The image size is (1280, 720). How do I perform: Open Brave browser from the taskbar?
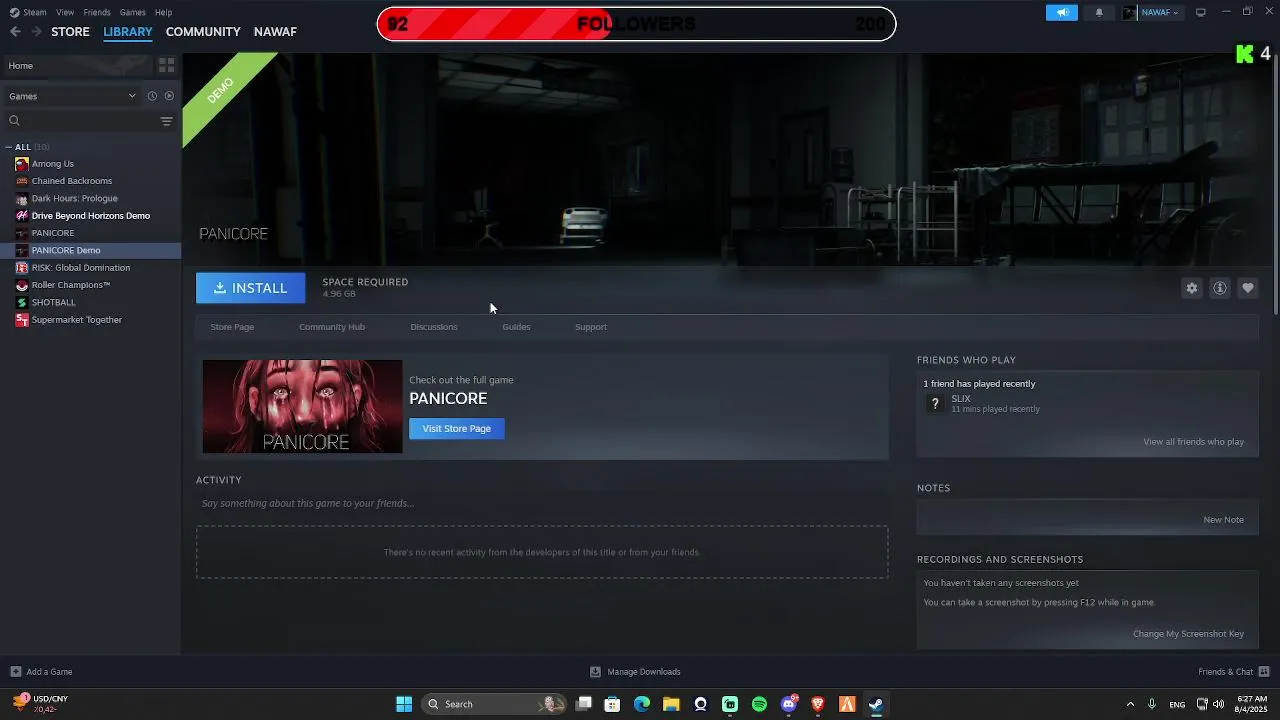[818, 704]
